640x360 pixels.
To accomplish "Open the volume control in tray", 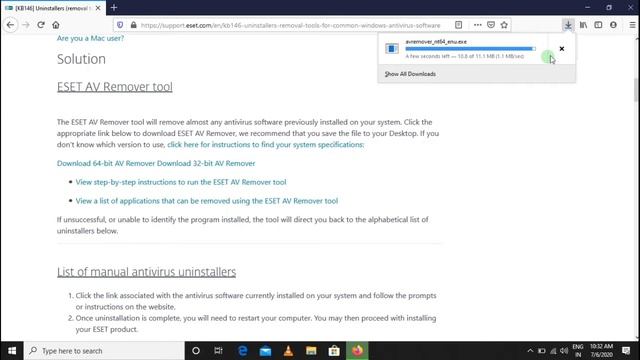I will coord(564,351).
